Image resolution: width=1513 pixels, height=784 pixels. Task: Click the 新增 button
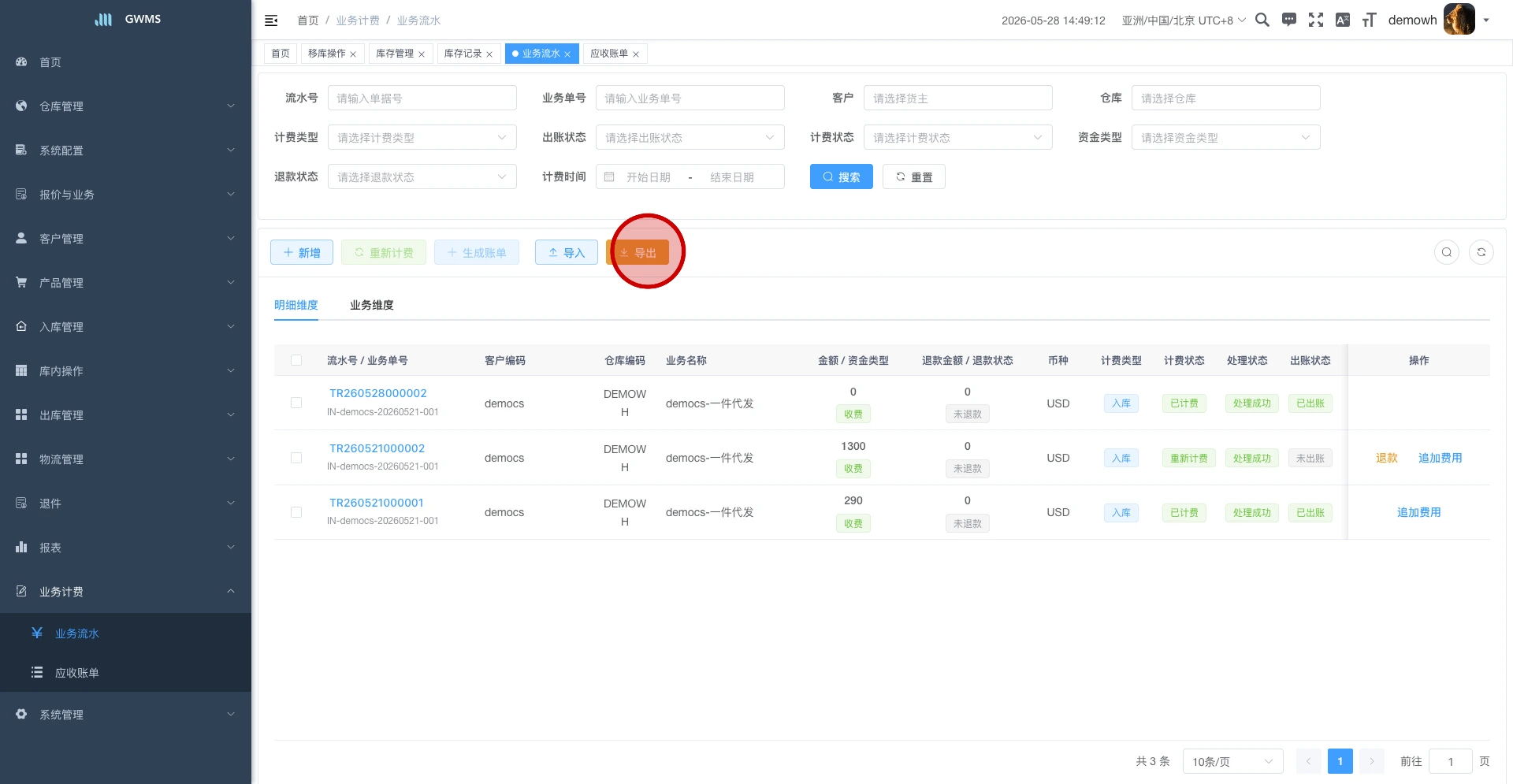[302, 252]
